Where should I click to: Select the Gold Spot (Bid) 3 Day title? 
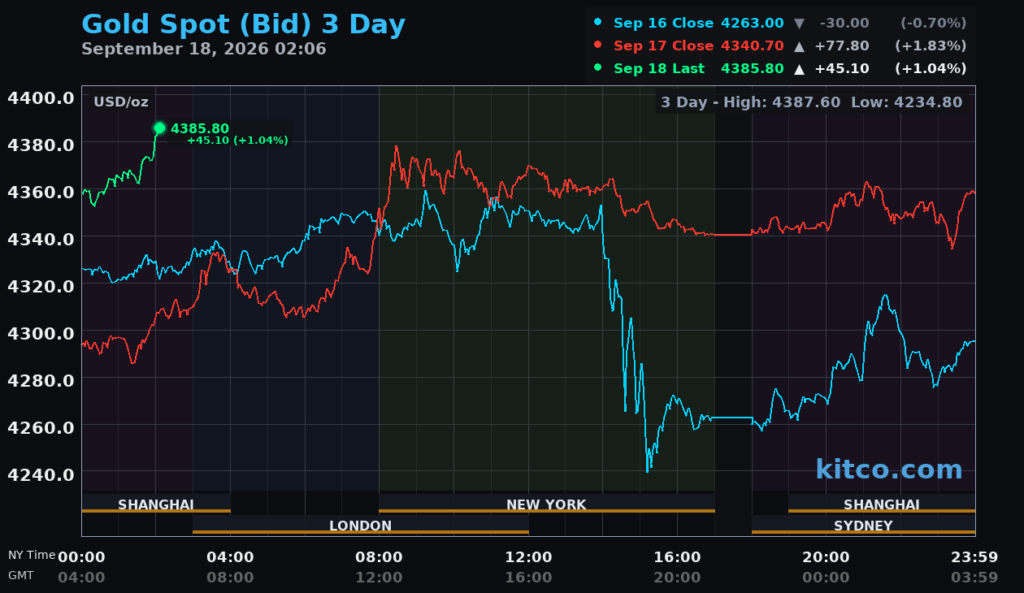coord(244,24)
